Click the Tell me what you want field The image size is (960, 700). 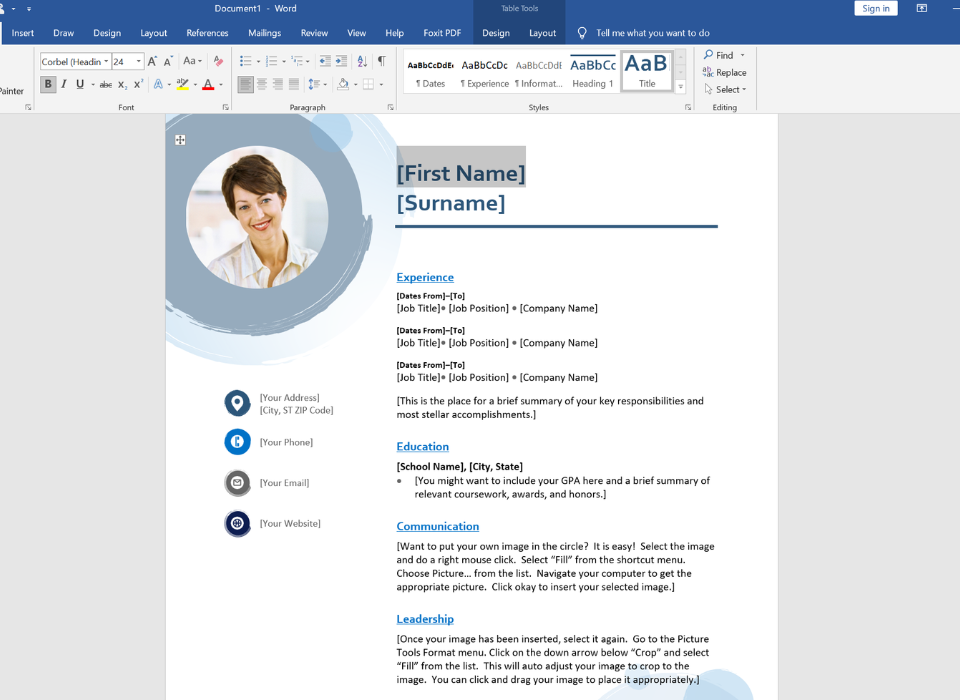(653, 33)
